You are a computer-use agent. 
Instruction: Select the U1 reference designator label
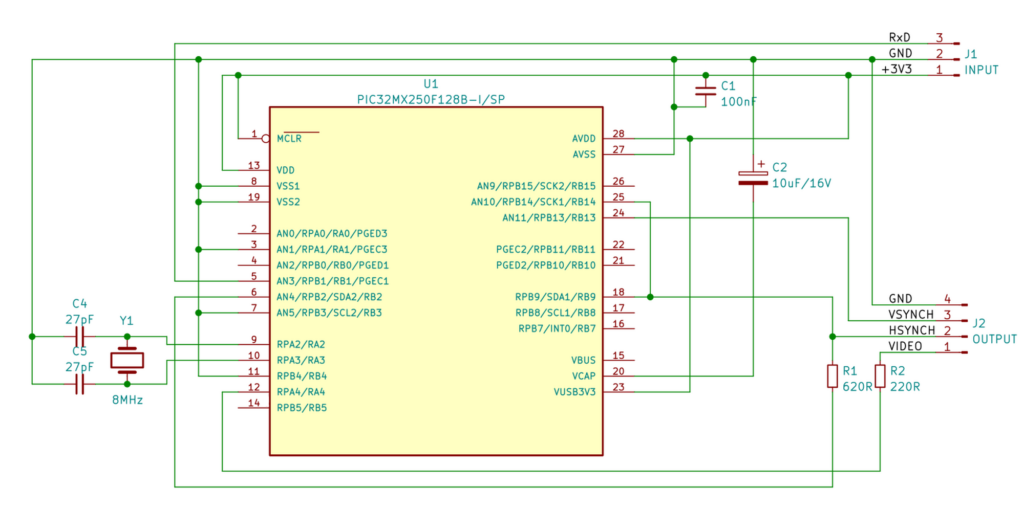click(431, 84)
